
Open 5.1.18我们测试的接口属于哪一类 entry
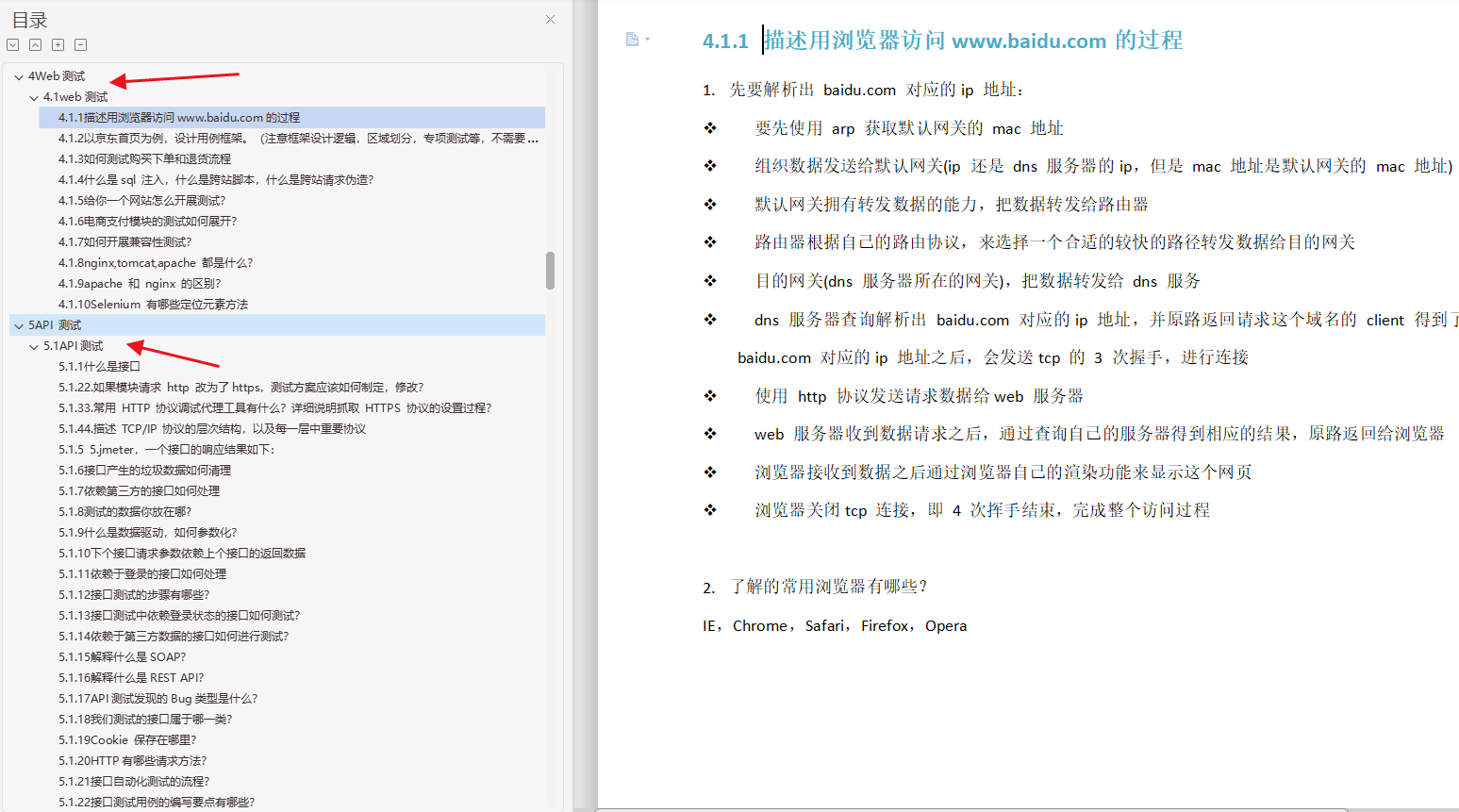pos(145,719)
